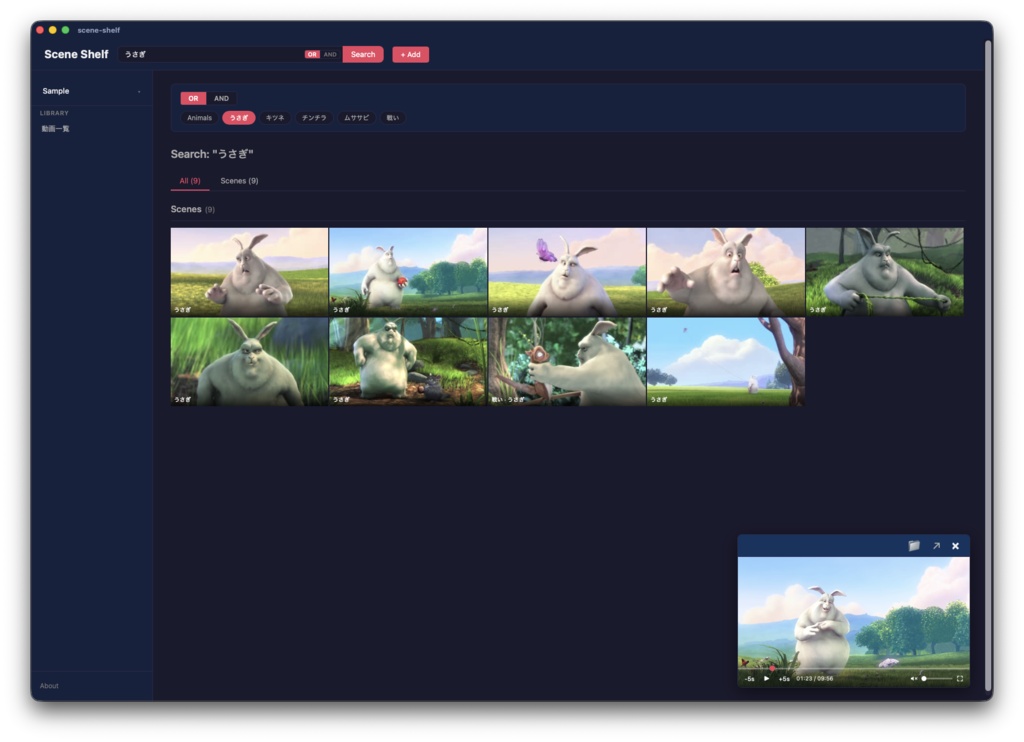Select OR in the tag filter panel

[x=193, y=99]
